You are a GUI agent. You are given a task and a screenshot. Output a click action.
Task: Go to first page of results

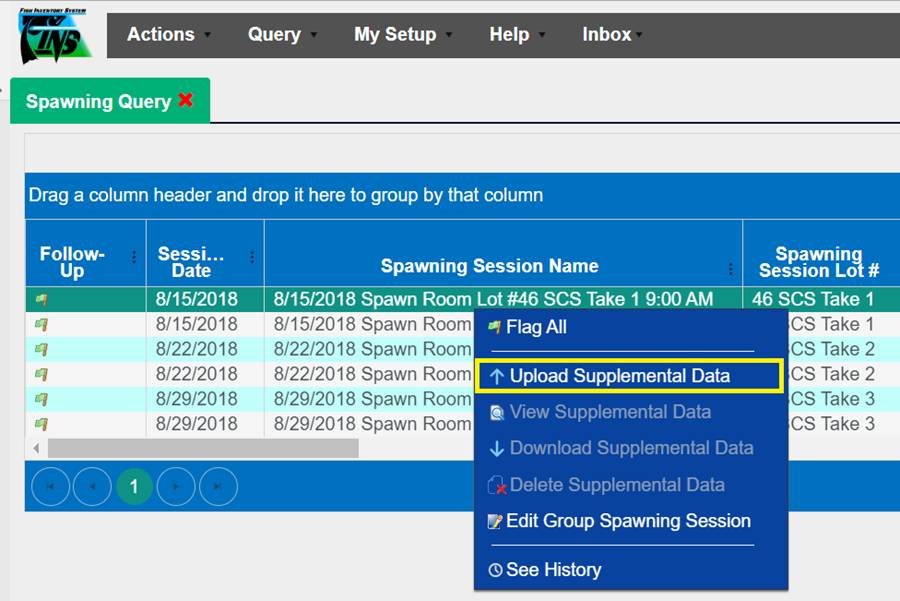[x=50, y=487]
